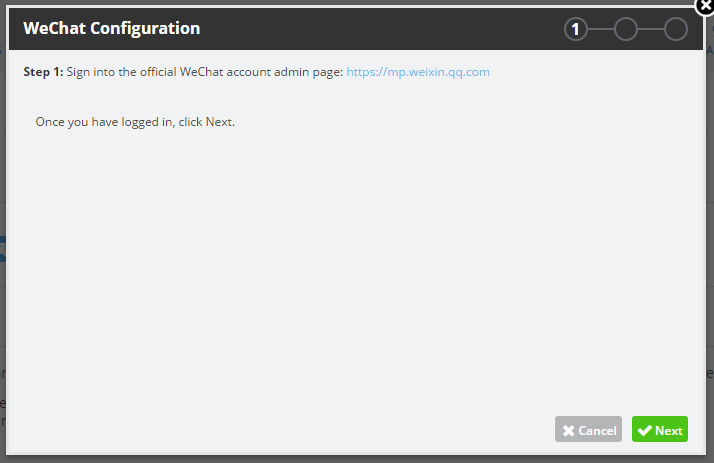Viewport: 714px width, 463px height.
Task: Click the 'Once you have logged in' text
Action: click(135, 122)
